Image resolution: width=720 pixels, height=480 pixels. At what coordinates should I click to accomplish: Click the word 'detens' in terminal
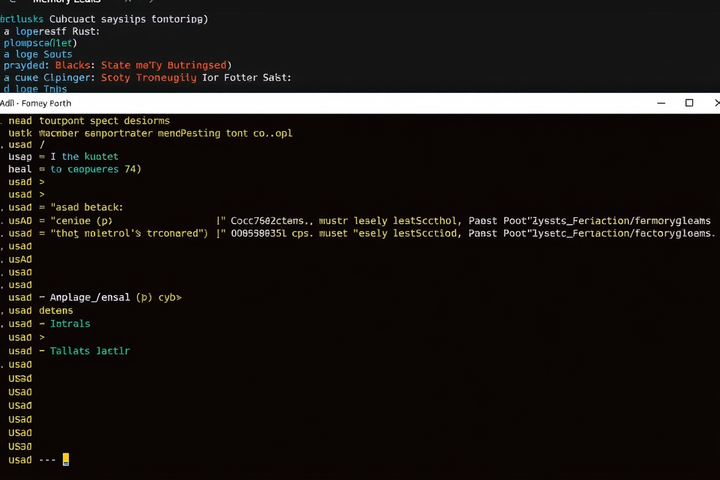[56, 311]
